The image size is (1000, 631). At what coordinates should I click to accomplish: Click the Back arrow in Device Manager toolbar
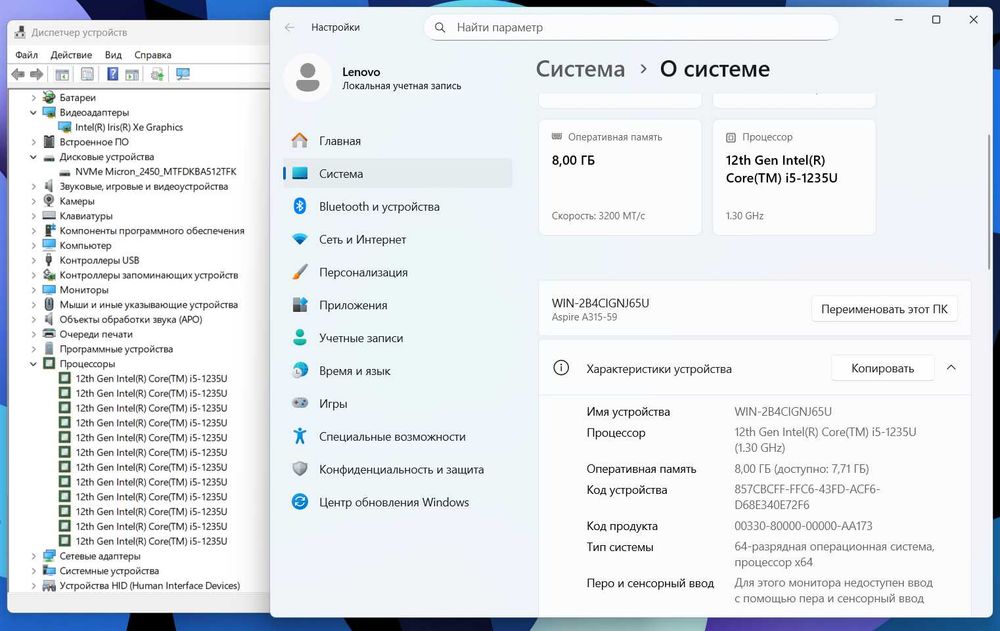pos(18,75)
